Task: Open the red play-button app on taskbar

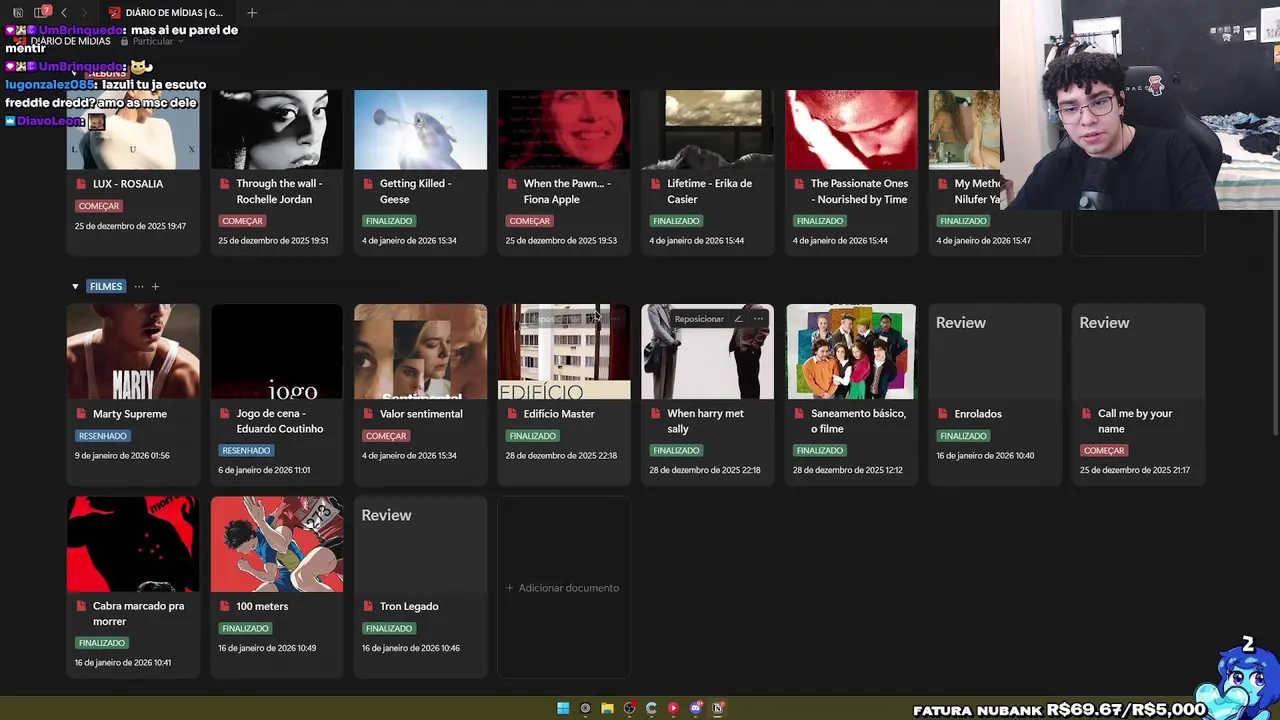Action: click(x=673, y=708)
